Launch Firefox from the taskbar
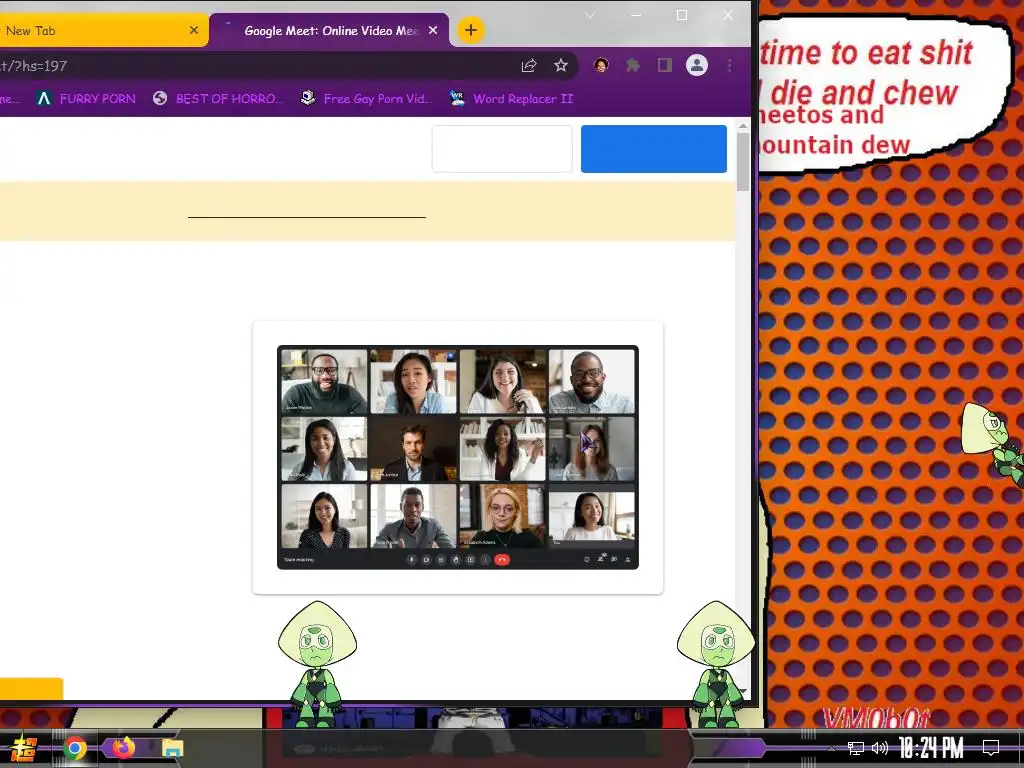The height and width of the screenshot is (768, 1024). [x=123, y=747]
